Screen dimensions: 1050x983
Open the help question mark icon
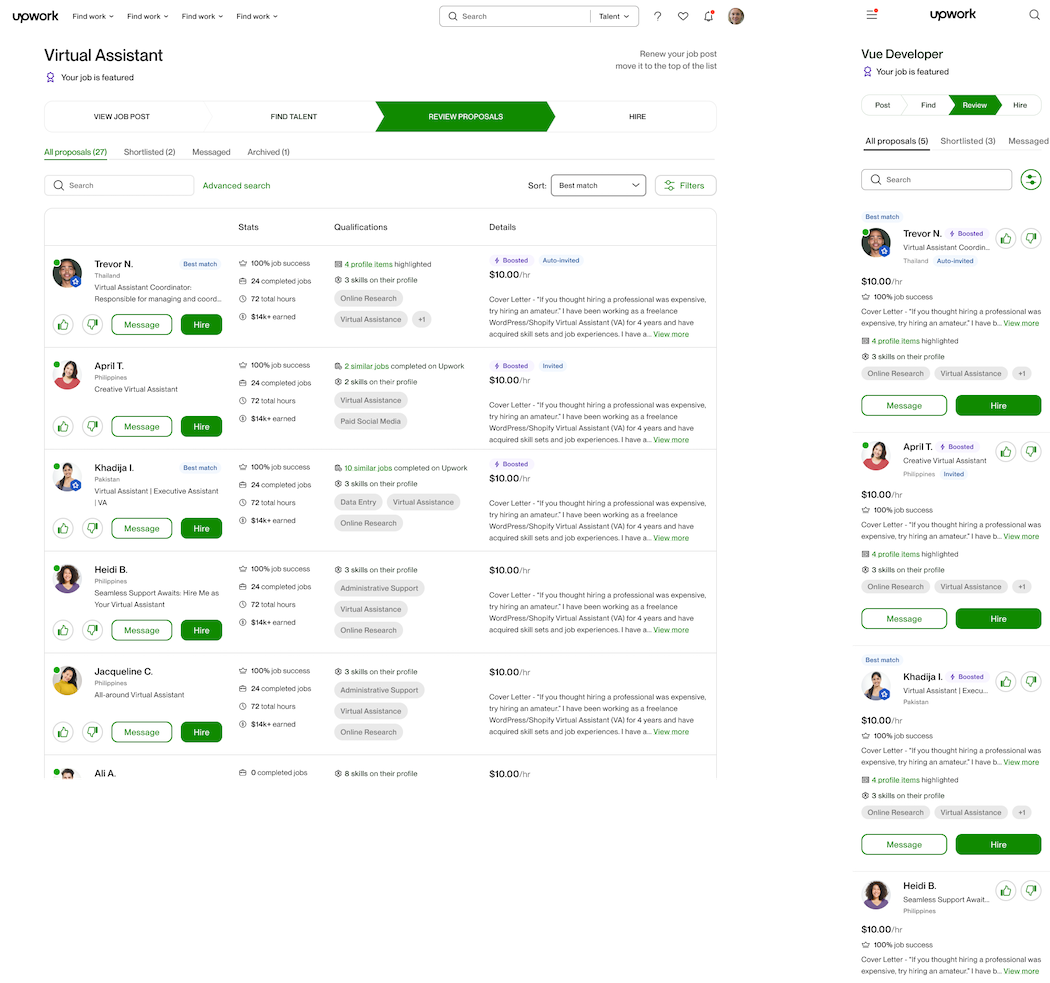tap(658, 16)
